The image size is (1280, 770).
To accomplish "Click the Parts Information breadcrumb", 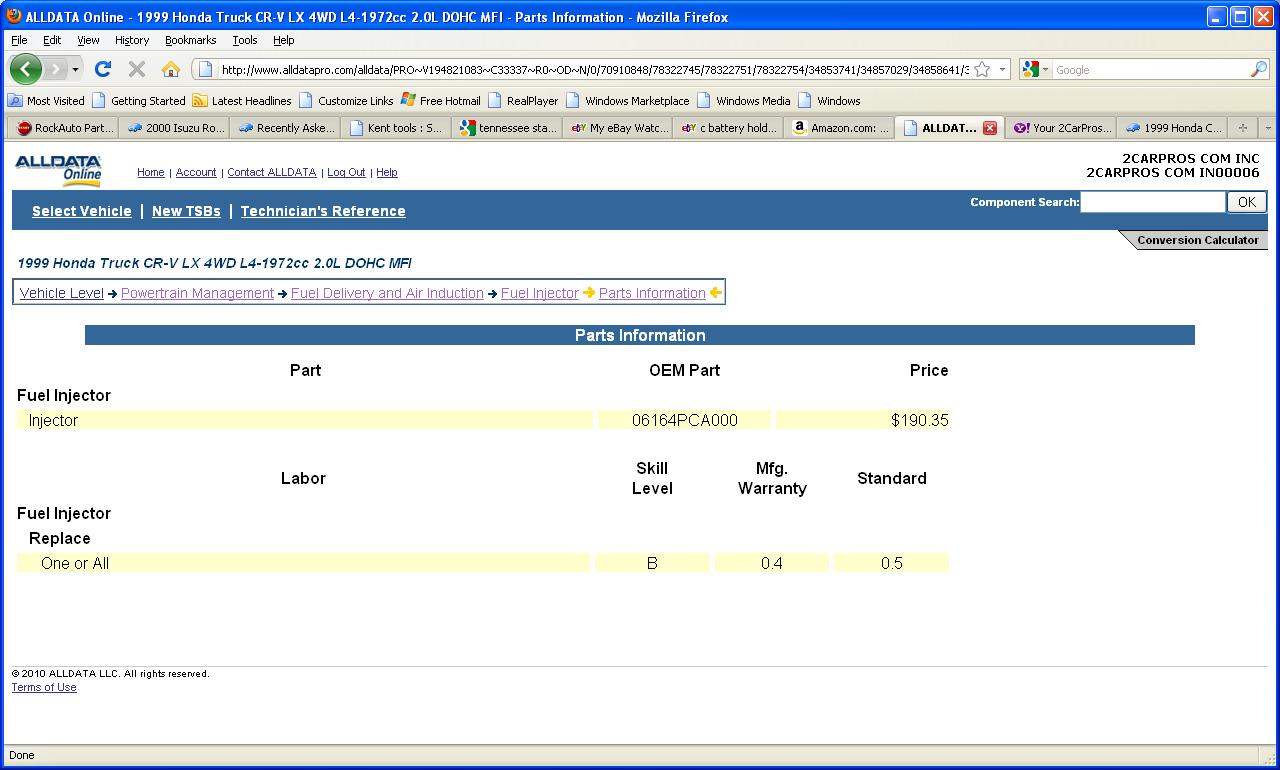I will pos(652,293).
